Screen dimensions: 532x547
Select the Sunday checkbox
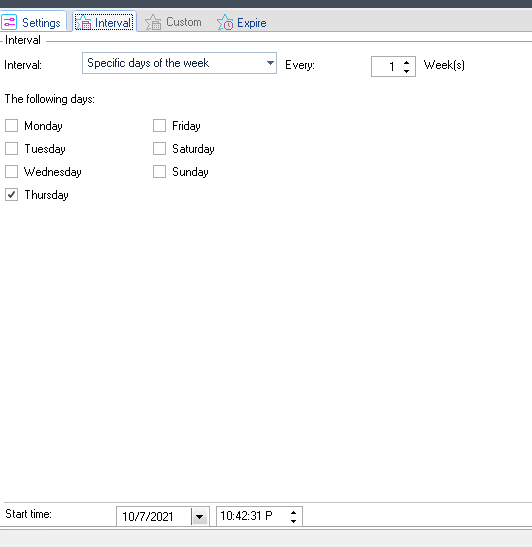159,172
